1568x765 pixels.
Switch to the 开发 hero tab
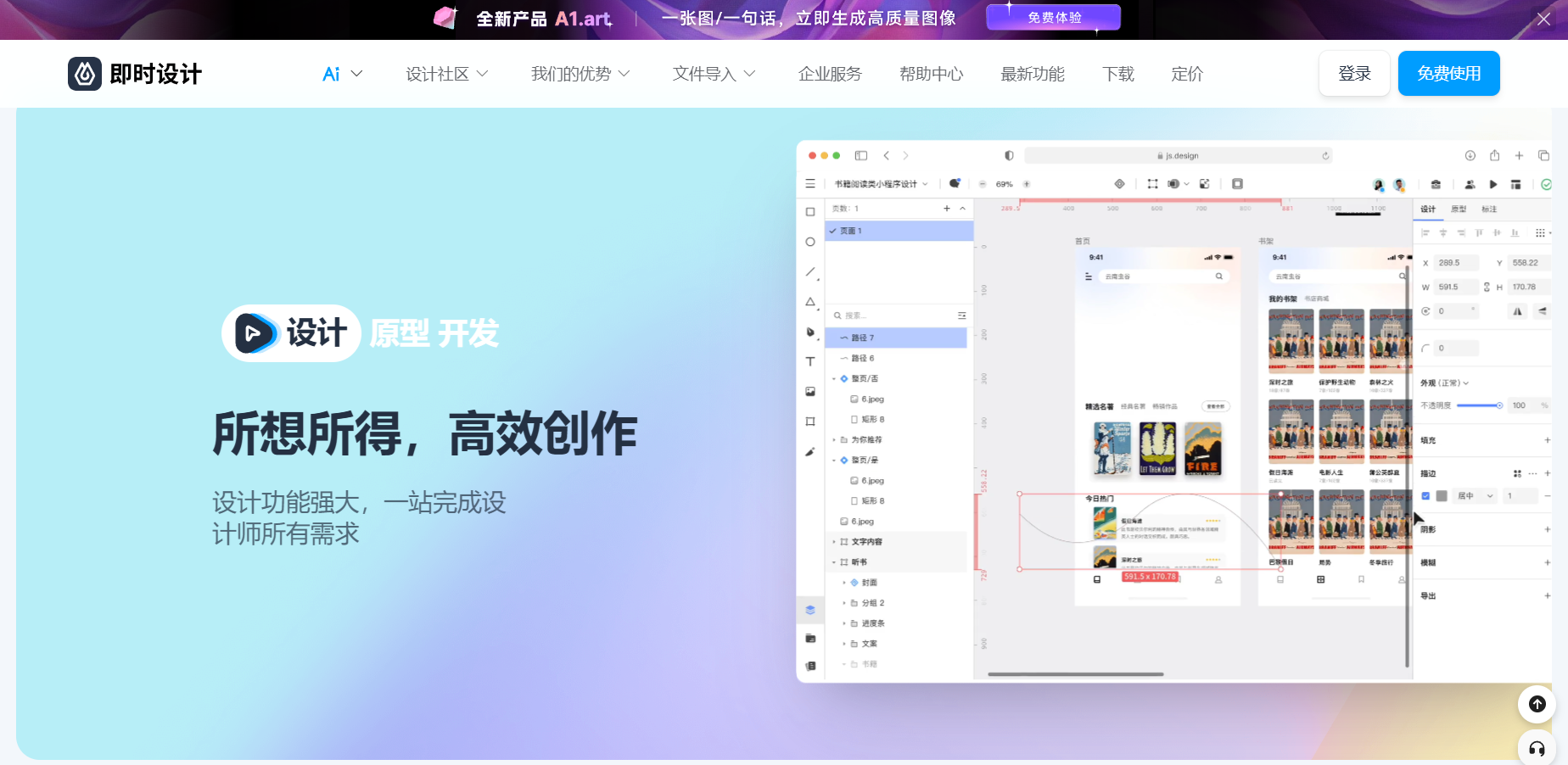pos(468,333)
